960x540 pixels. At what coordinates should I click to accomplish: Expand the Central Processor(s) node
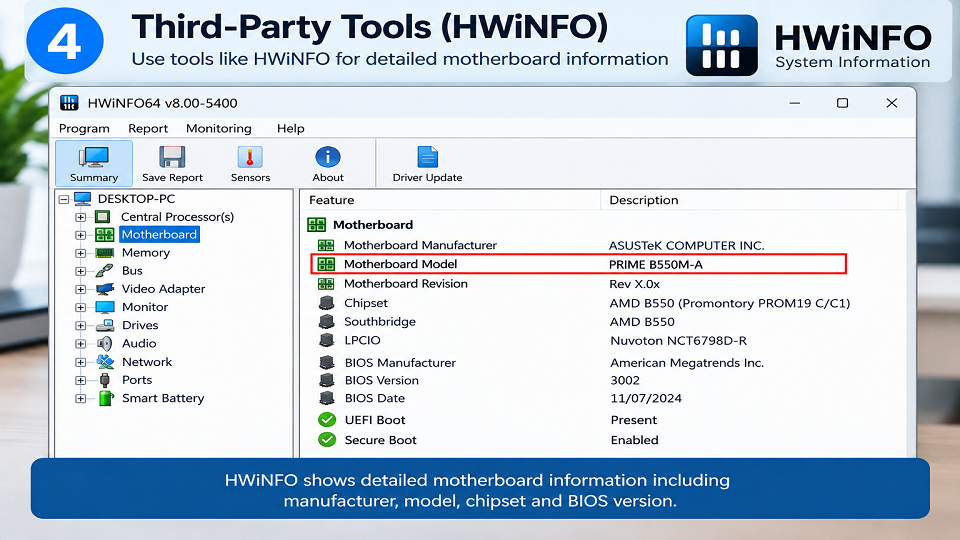pos(80,217)
